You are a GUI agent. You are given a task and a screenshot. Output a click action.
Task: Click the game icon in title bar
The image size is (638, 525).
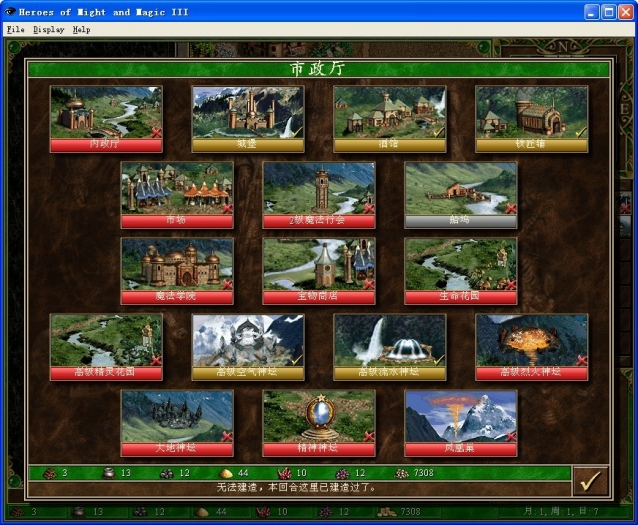(10, 12)
